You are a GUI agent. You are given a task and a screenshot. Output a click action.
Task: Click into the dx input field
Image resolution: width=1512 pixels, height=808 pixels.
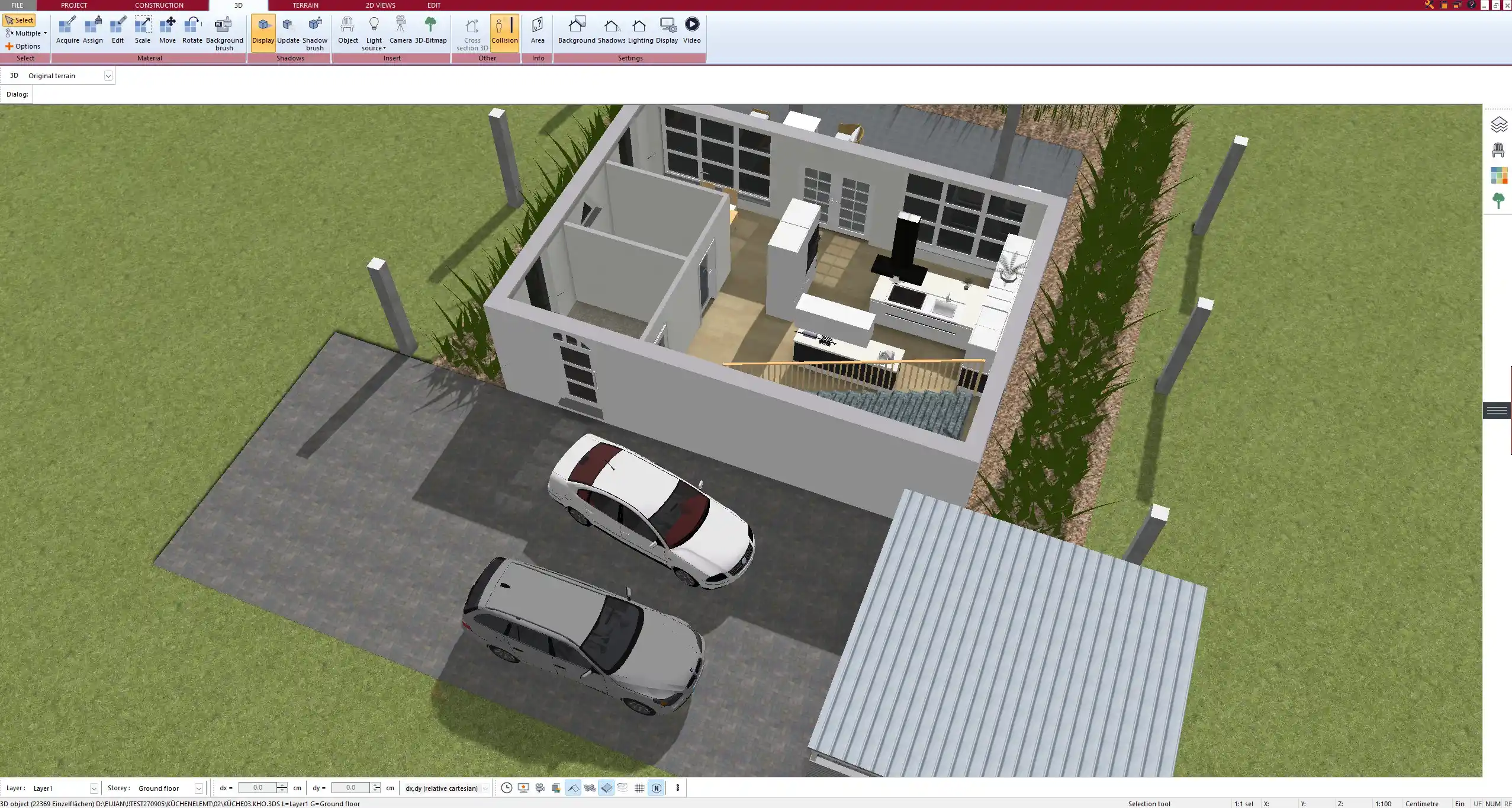[x=258, y=788]
